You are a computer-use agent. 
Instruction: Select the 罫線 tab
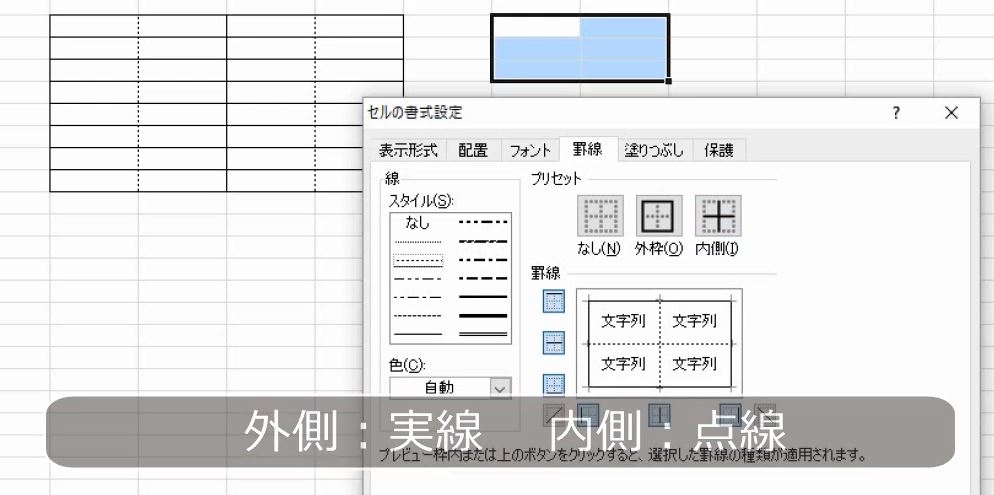(588, 149)
